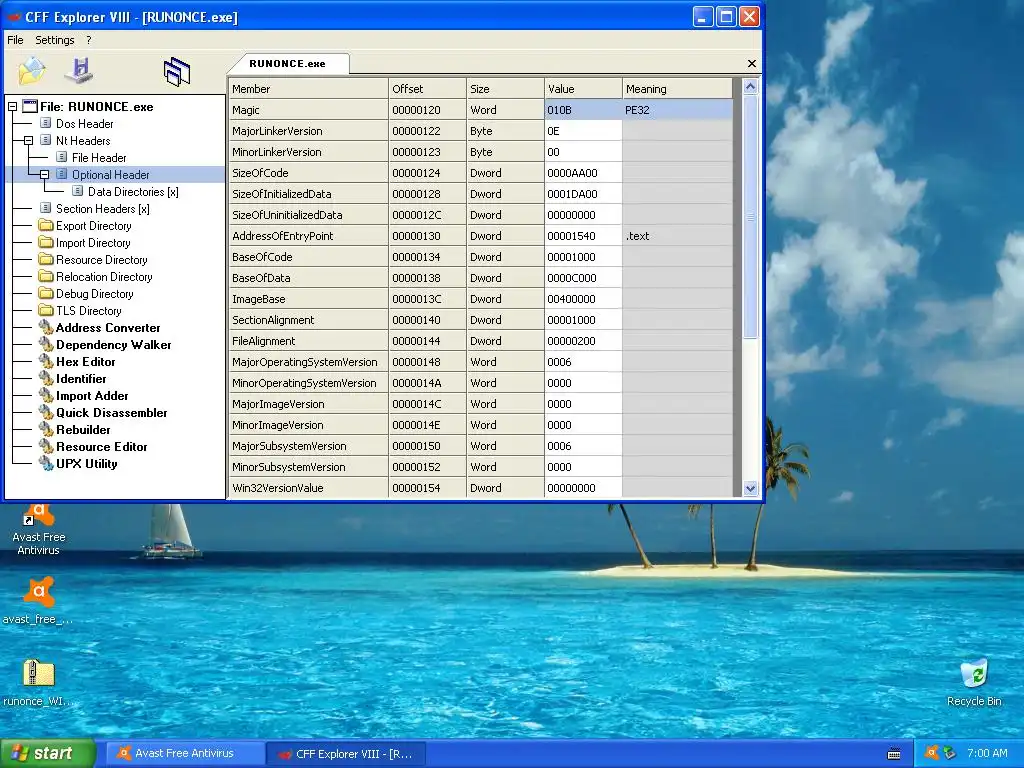This screenshot has width=1024, height=768.
Task: Click the SectionAlignment member cell
Action: [x=308, y=319]
